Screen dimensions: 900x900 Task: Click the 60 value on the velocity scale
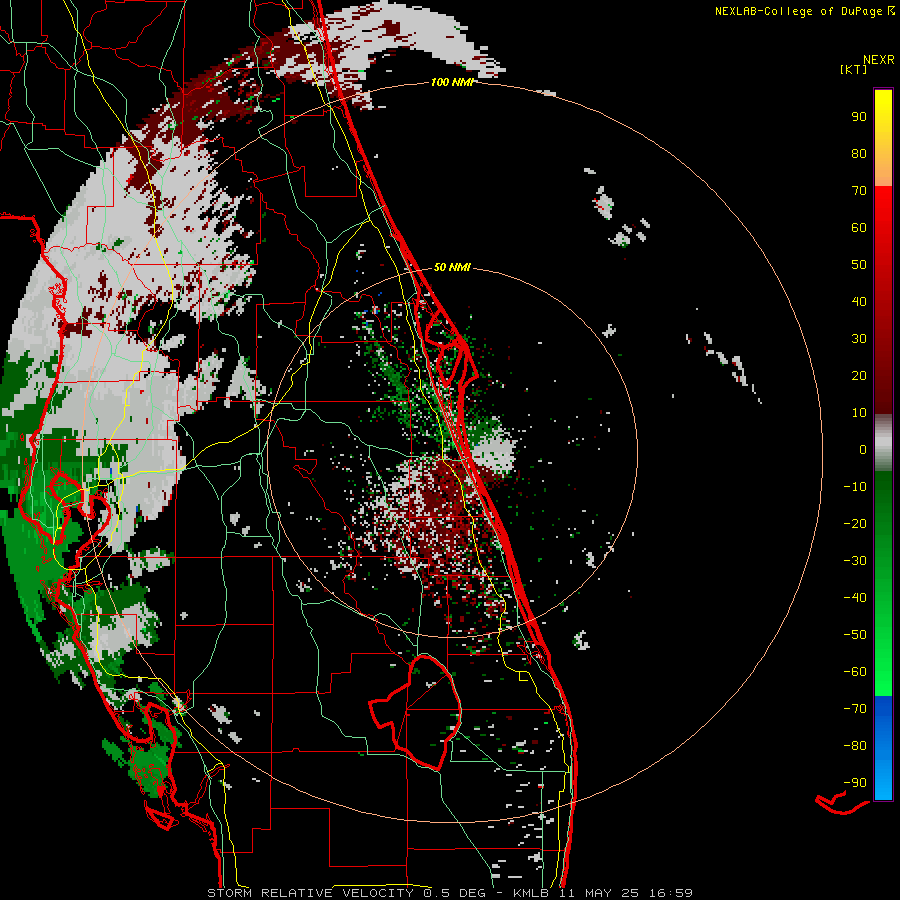(x=859, y=228)
